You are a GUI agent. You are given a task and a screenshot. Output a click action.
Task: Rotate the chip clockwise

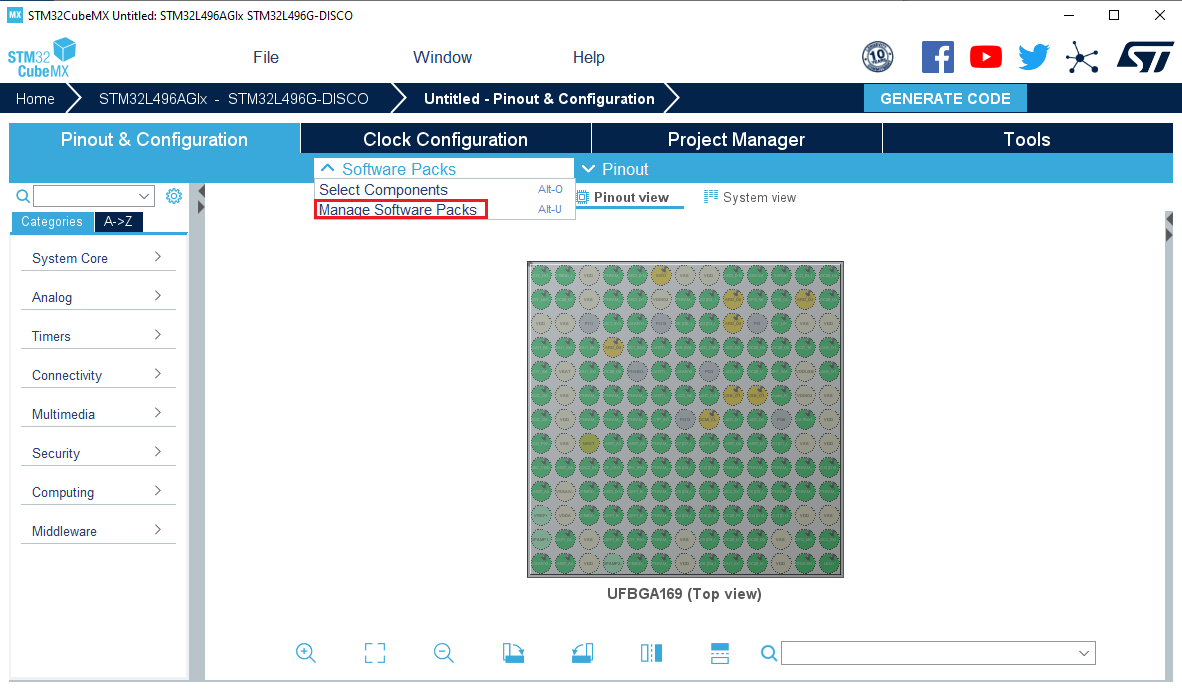(513, 653)
